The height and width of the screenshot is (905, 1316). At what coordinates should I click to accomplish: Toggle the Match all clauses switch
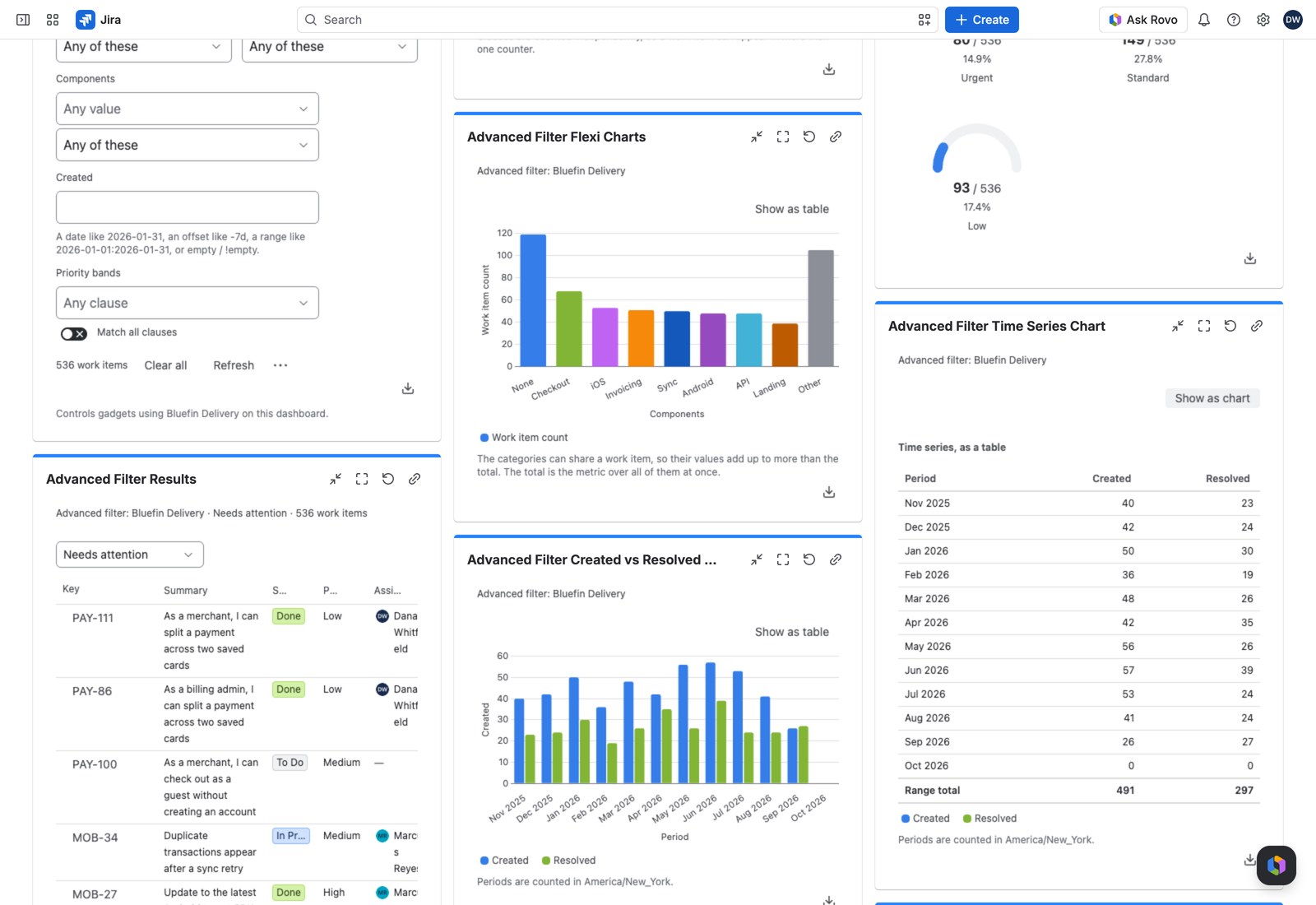(x=74, y=333)
